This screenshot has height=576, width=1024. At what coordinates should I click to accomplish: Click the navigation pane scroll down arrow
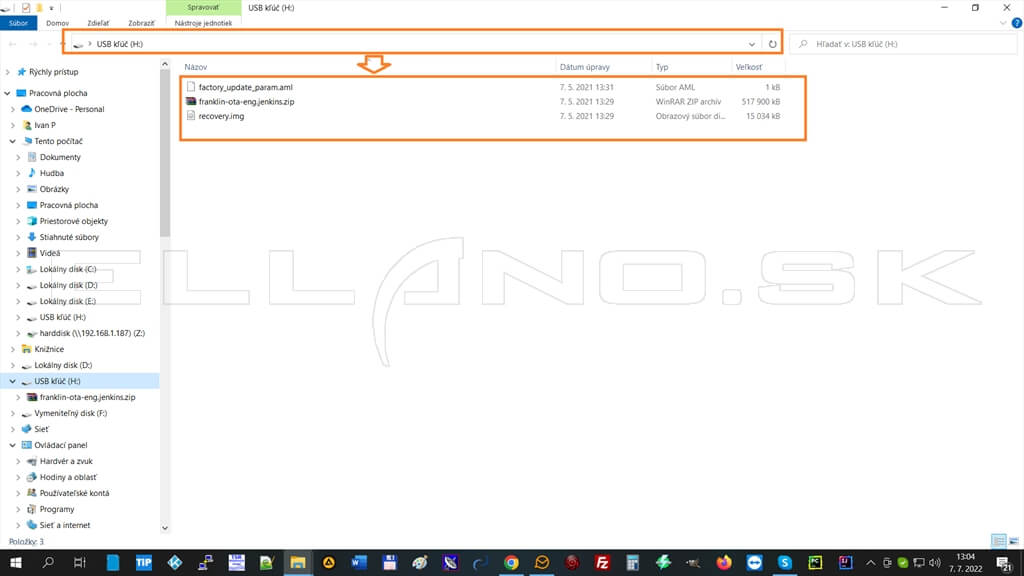165,528
